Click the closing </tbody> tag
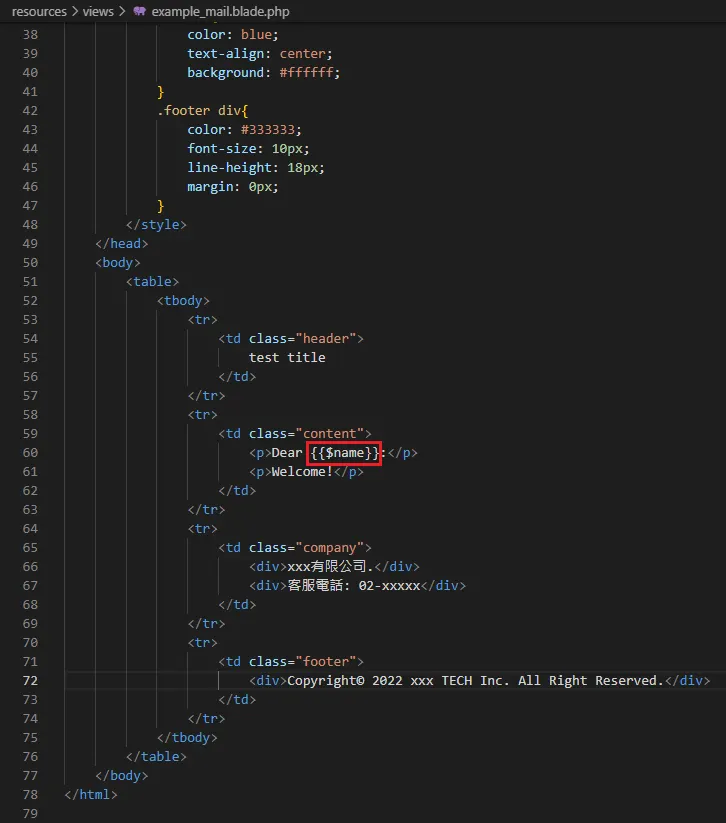This screenshot has height=823, width=726. point(187,737)
